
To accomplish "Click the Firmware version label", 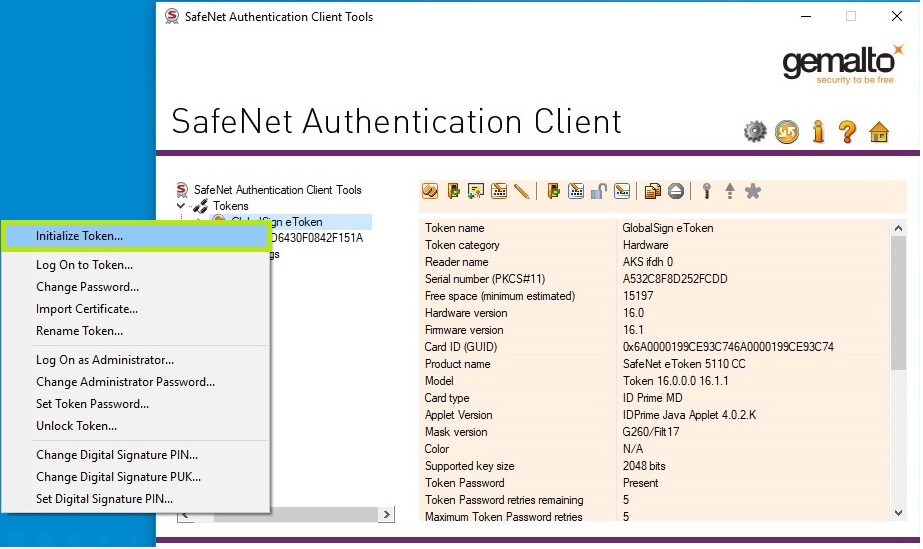I will [464, 330].
